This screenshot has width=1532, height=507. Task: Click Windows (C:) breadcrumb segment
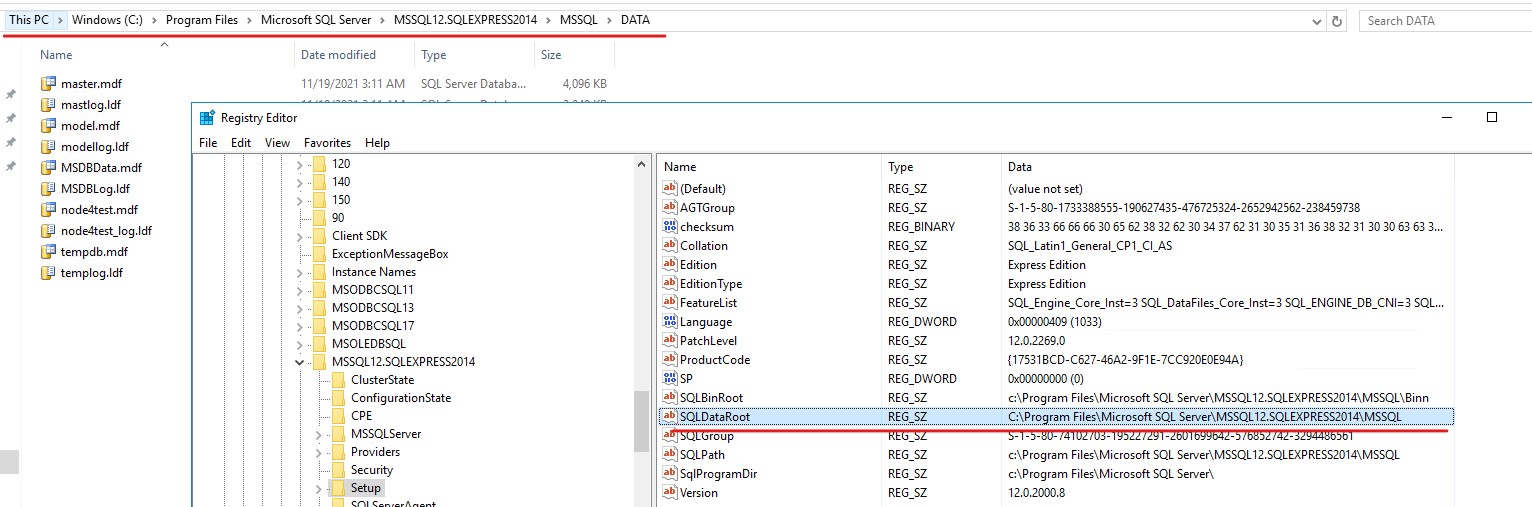(108, 21)
